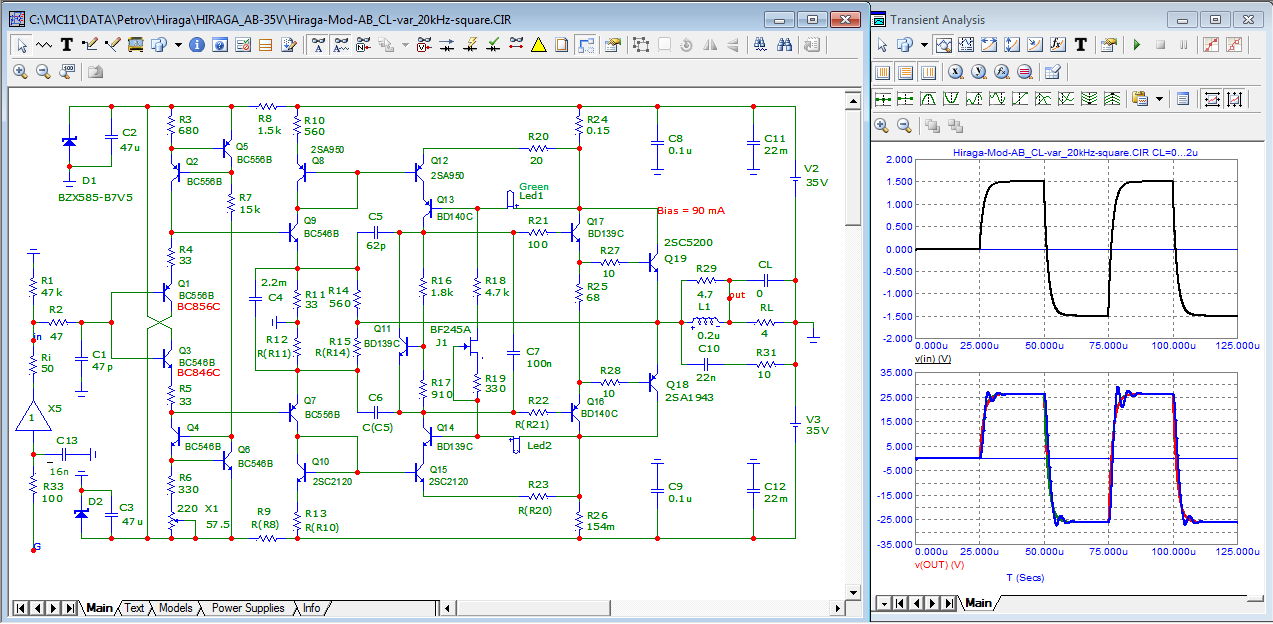Click the Info blue 'i' icon
This screenshot has width=1273, height=624.
197,45
